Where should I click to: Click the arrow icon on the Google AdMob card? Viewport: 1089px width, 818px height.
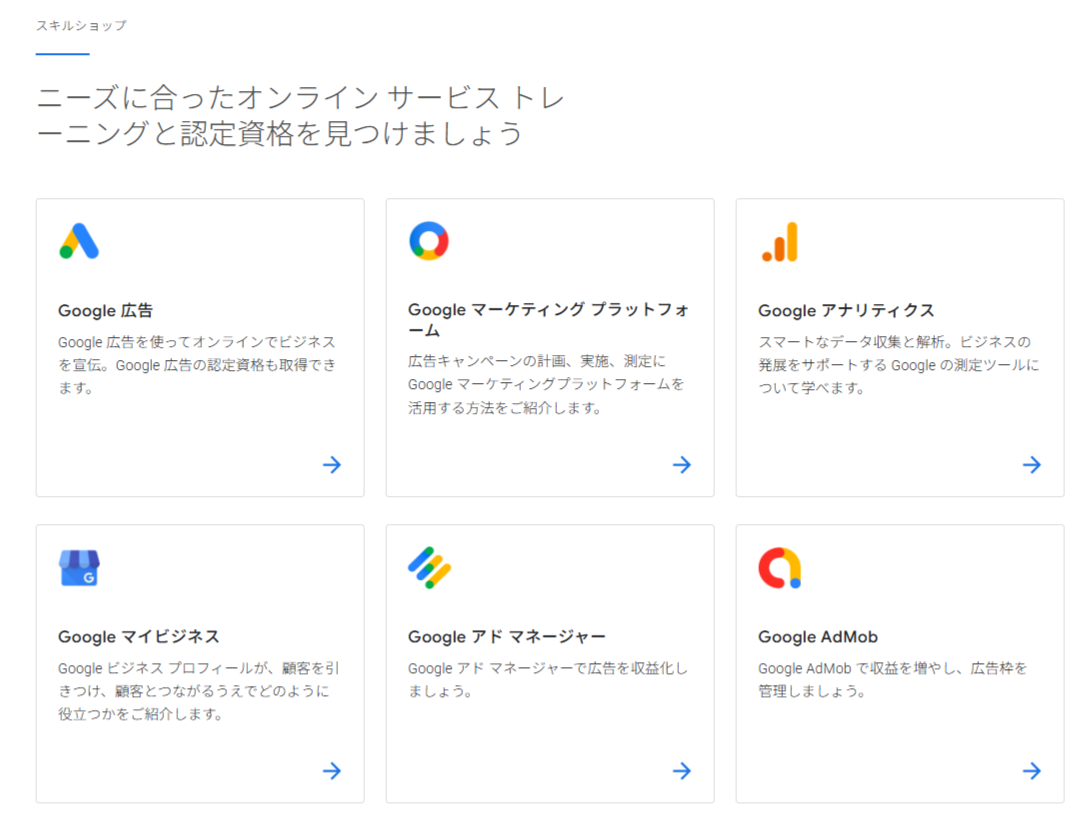pos(1031,771)
